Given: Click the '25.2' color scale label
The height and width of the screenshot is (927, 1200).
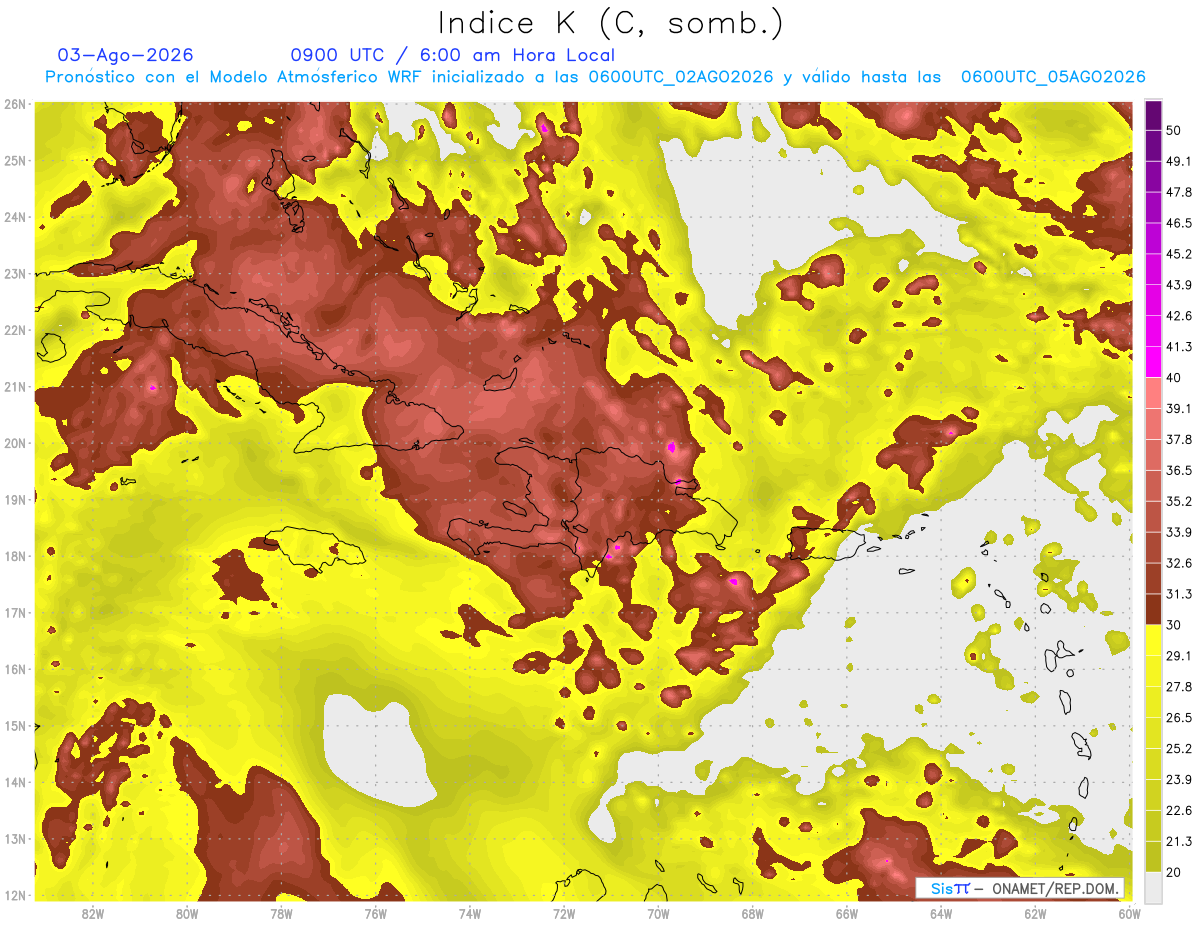Looking at the screenshot, I should [1178, 749].
